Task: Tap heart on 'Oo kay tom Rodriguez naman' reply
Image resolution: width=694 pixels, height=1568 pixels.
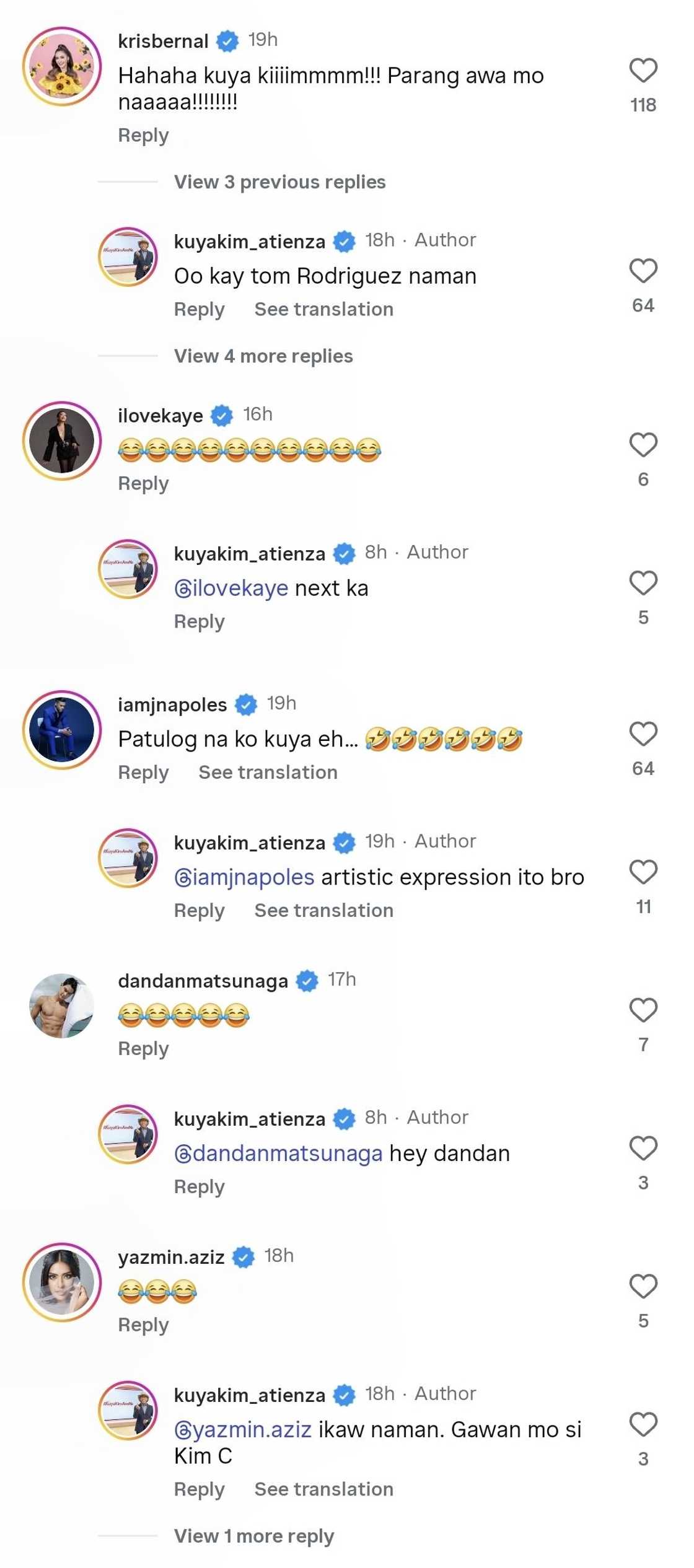Action: [x=643, y=271]
